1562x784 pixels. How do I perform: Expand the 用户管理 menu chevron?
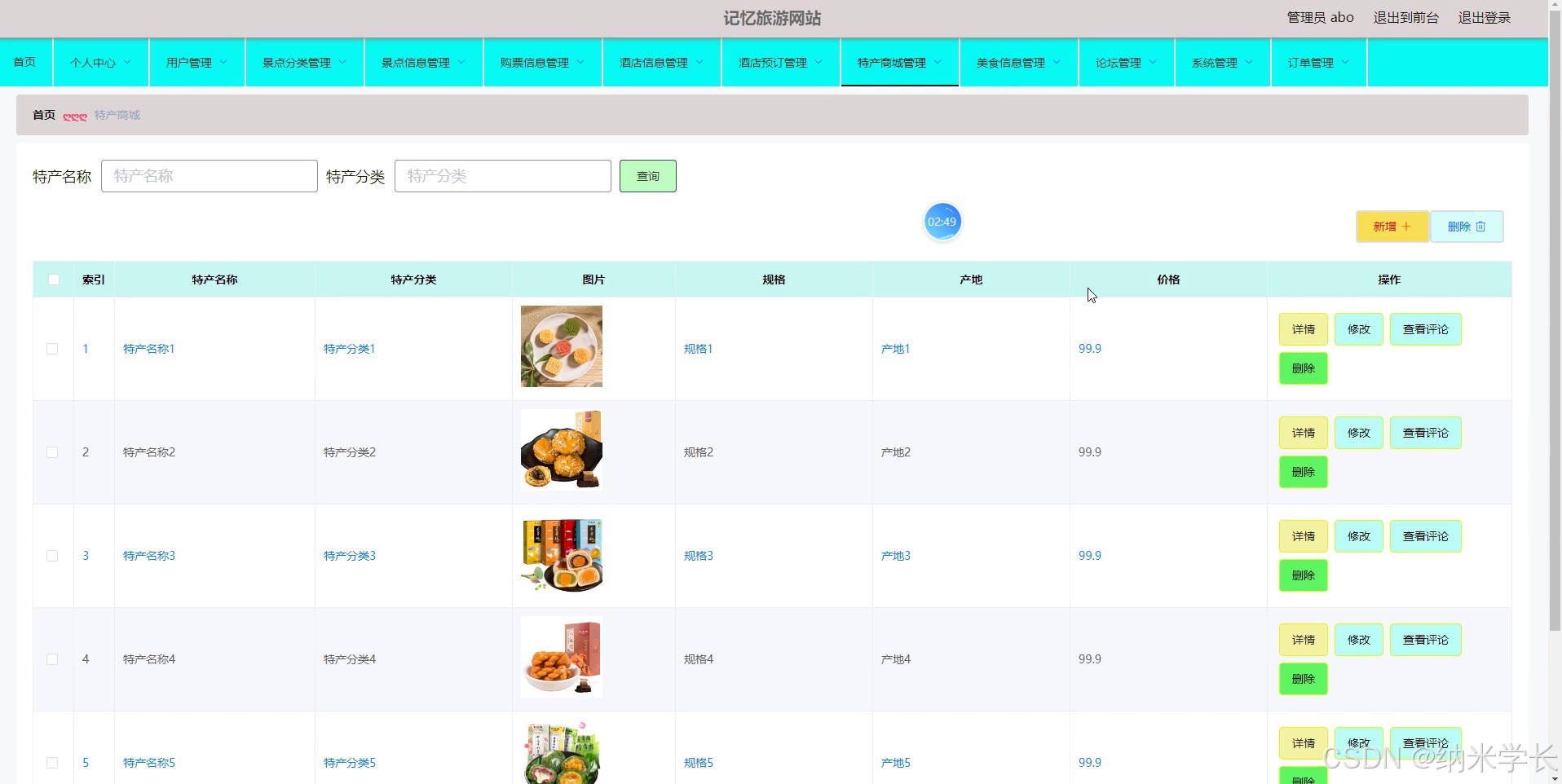(223, 62)
